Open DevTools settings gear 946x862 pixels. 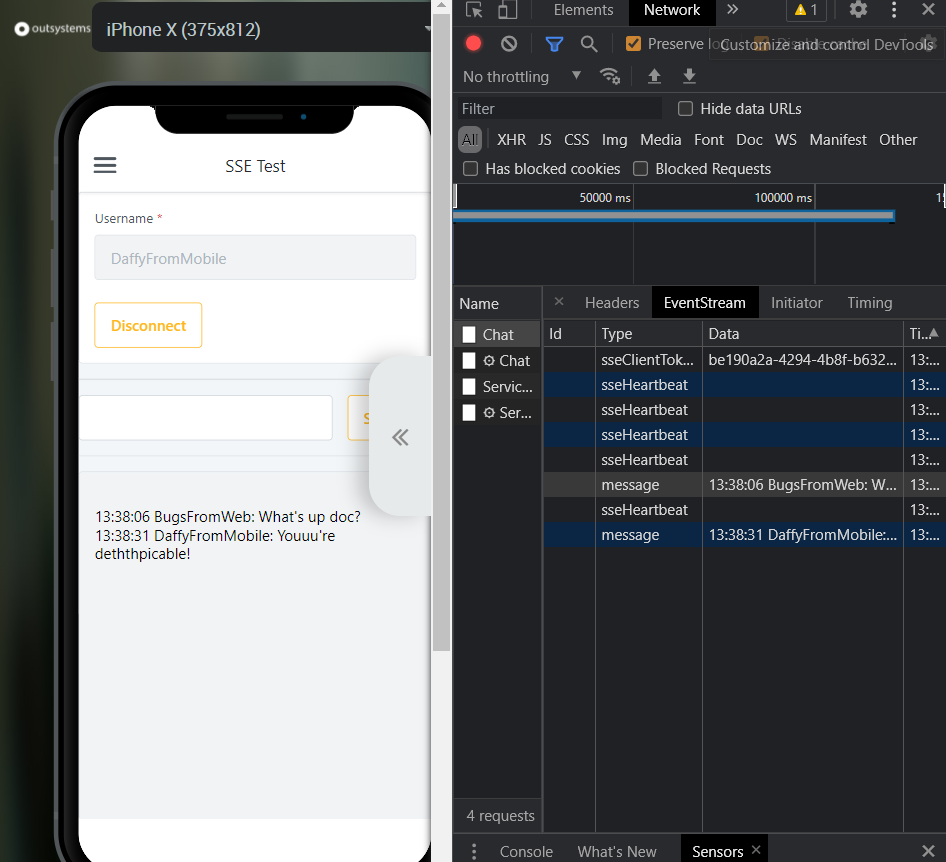coord(858,10)
